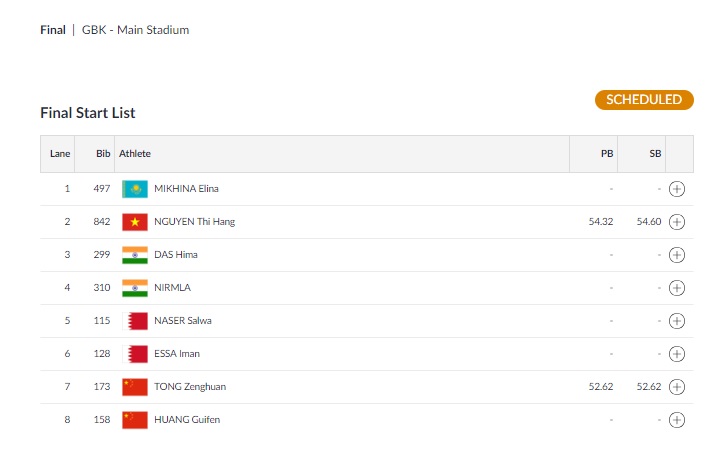
Task: Open the plus icon beside HUANG Guifen
Action: tap(676, 420)
